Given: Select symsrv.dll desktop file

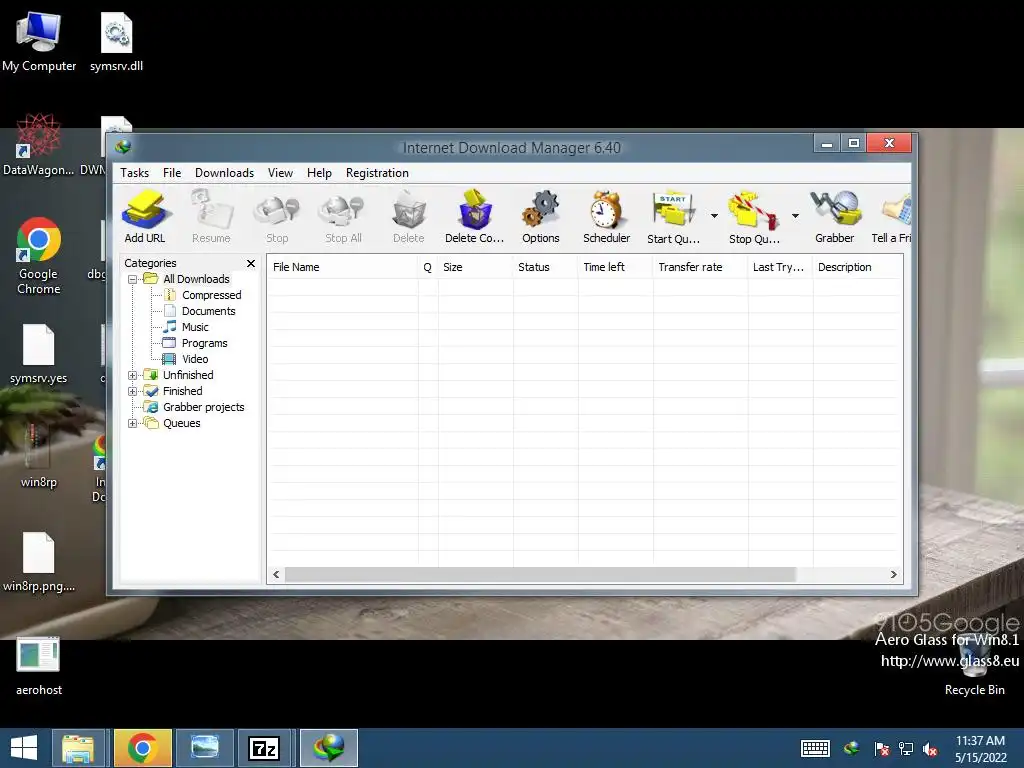Looking at the screenshot, I should coord(116,42).
